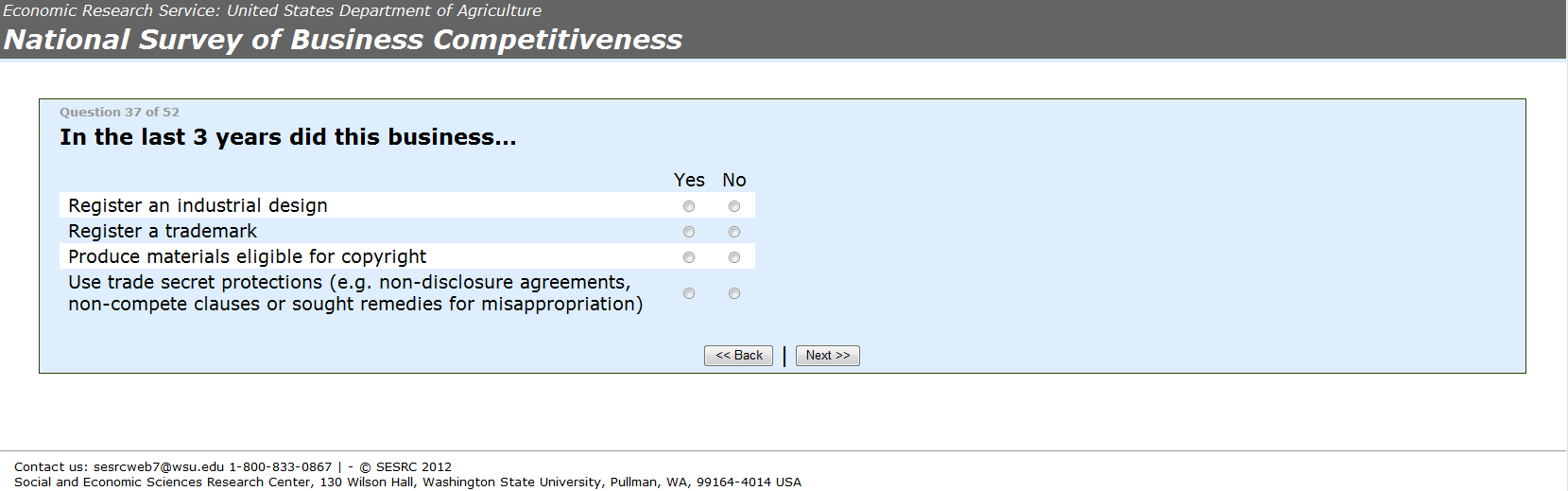Click the << Back button
Screen dimensions: 1568x491
738,356
